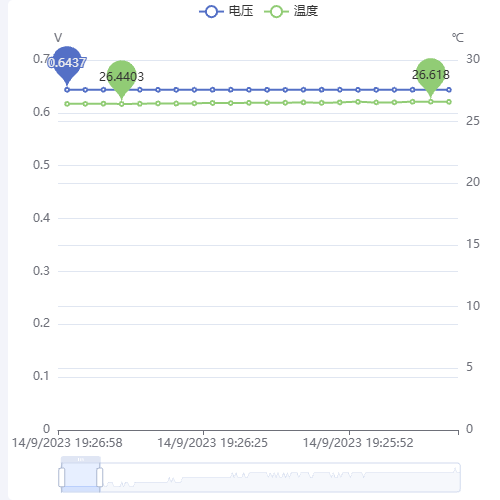
Task: Click the green 26.618 temperature marker pin
Action: [431, 77]
